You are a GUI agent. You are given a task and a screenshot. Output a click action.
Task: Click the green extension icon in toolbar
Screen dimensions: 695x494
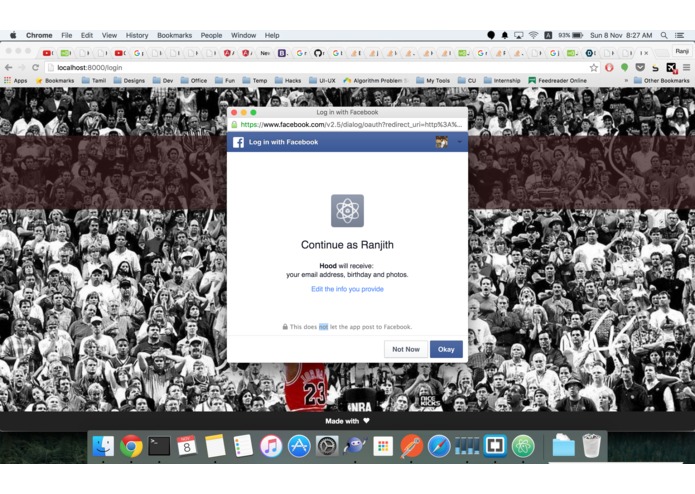(625, 67)
